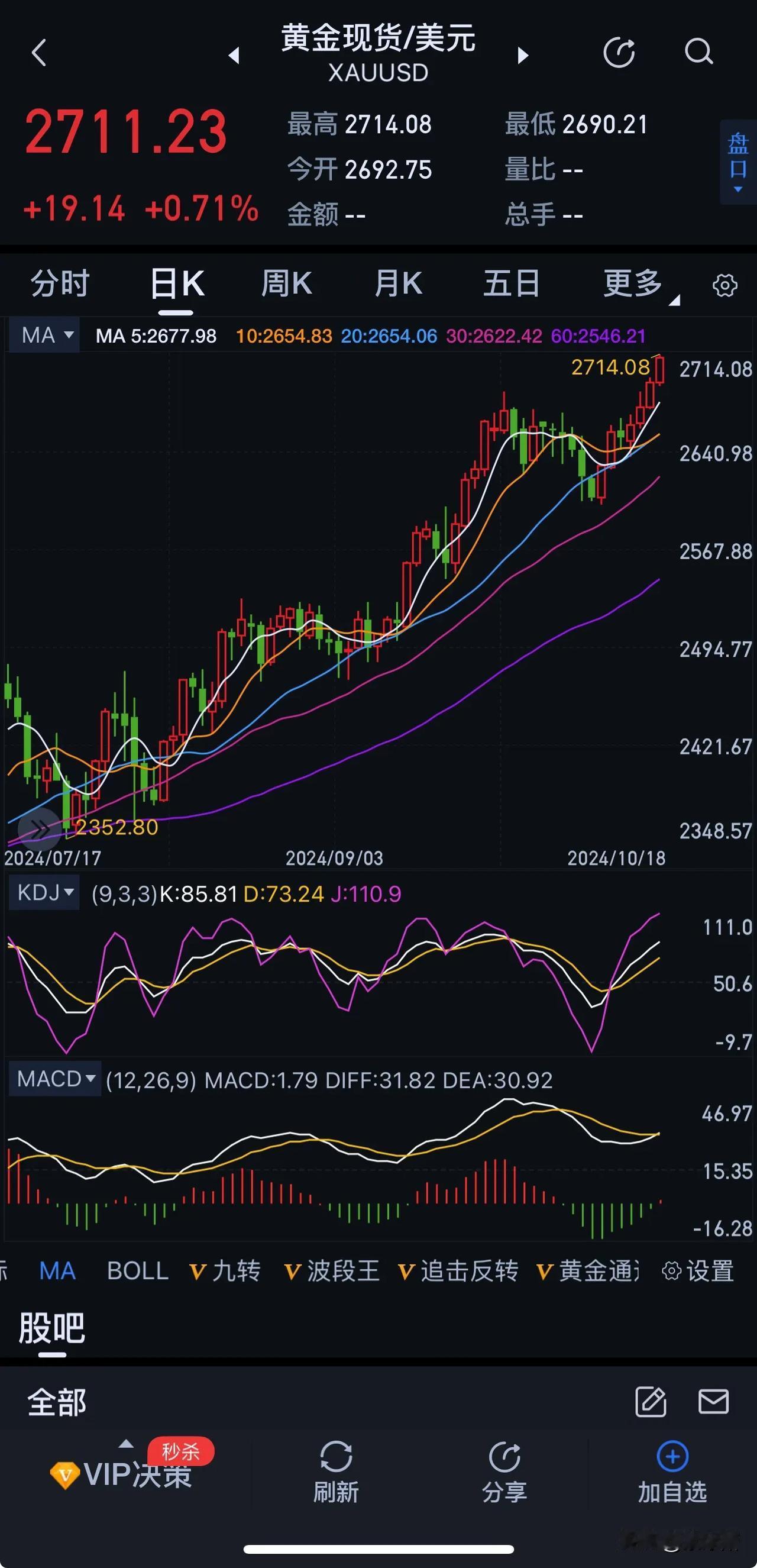The image size is (757, 1568).
Task: Open indicator 设置 gear
Action: click(x=698, y=1271)
